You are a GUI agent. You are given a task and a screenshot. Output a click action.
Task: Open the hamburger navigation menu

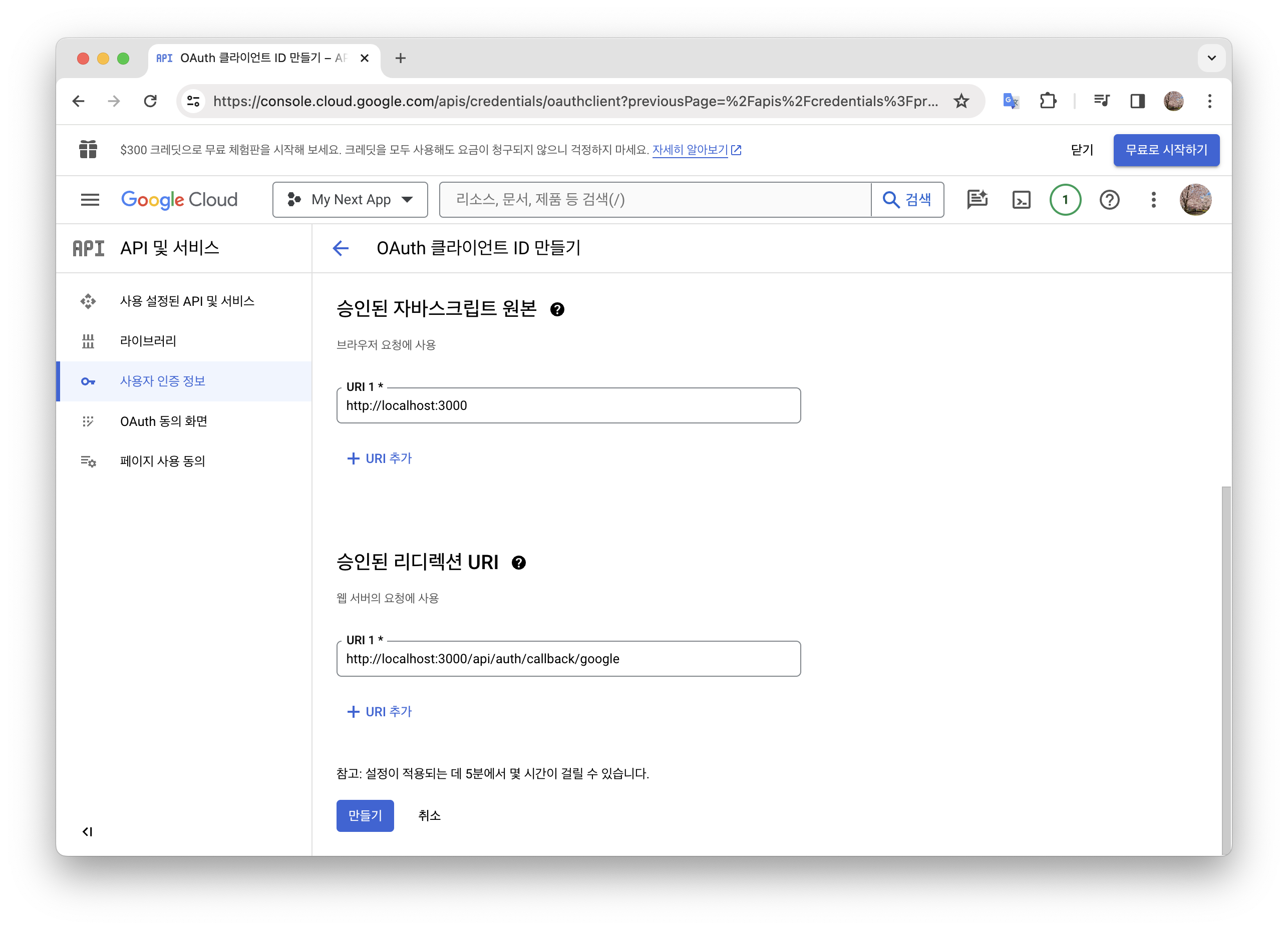coord(90,200)
